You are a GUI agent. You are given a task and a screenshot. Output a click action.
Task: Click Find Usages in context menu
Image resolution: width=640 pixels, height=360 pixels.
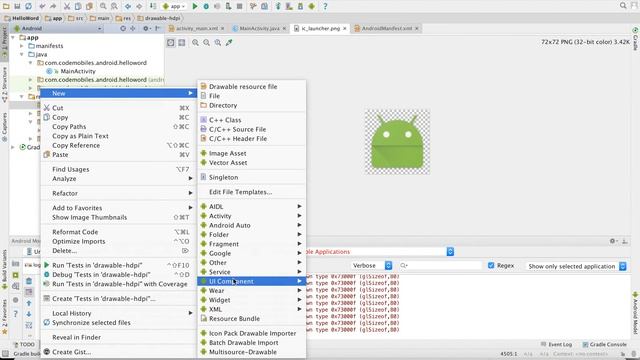click(x=118, y=169)
